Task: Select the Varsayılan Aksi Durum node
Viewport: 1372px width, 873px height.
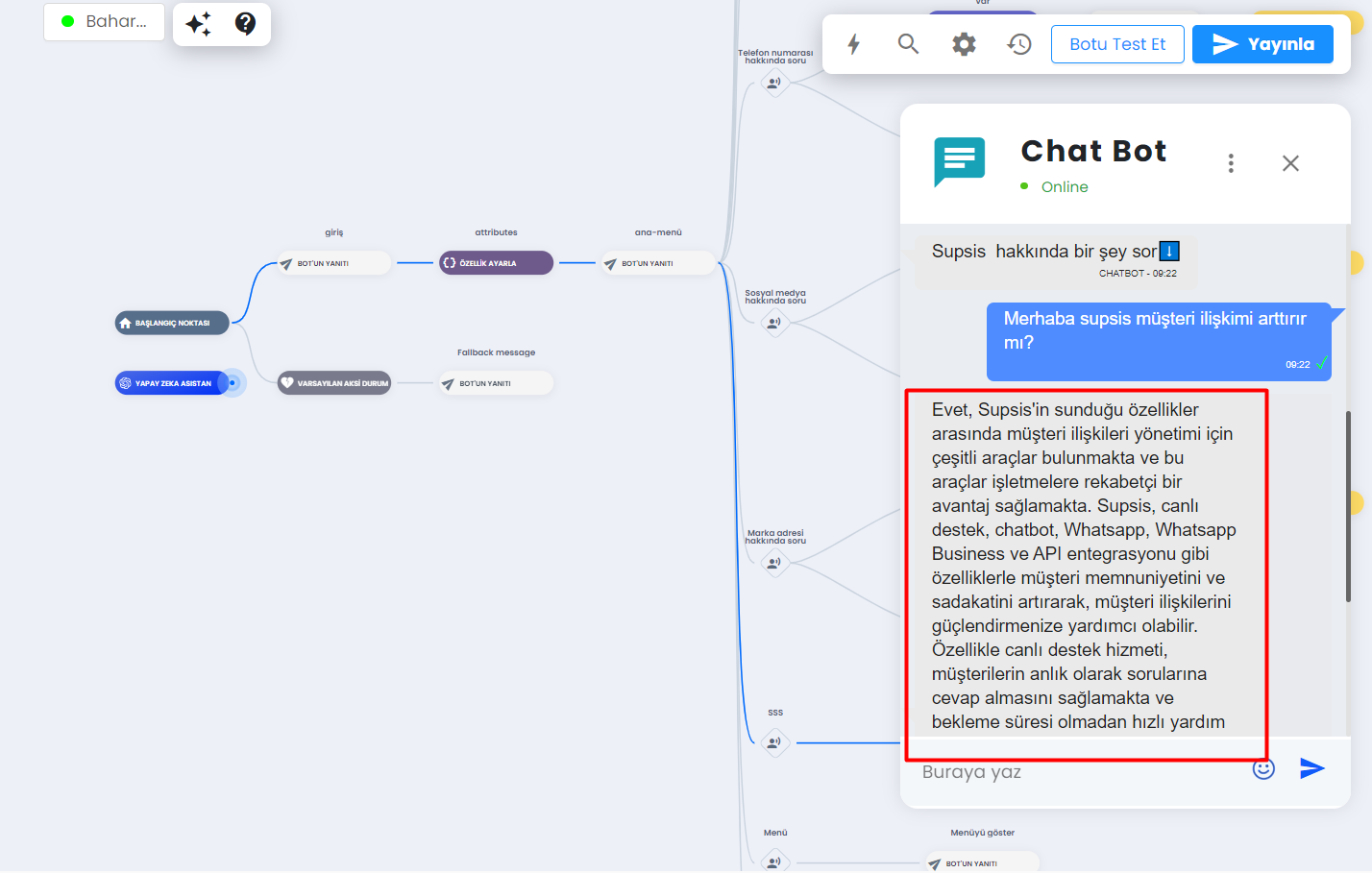Action: tap(334, 383)
